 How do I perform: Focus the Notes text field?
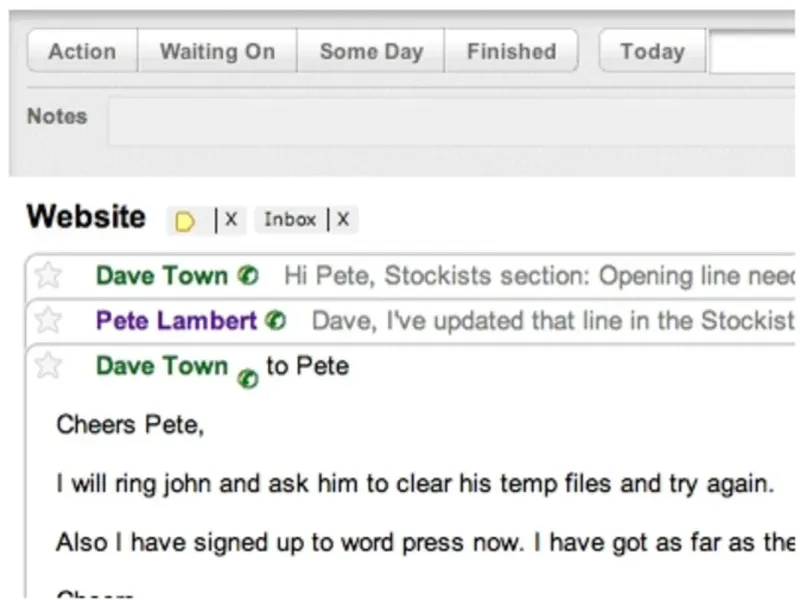click(450, 121)
